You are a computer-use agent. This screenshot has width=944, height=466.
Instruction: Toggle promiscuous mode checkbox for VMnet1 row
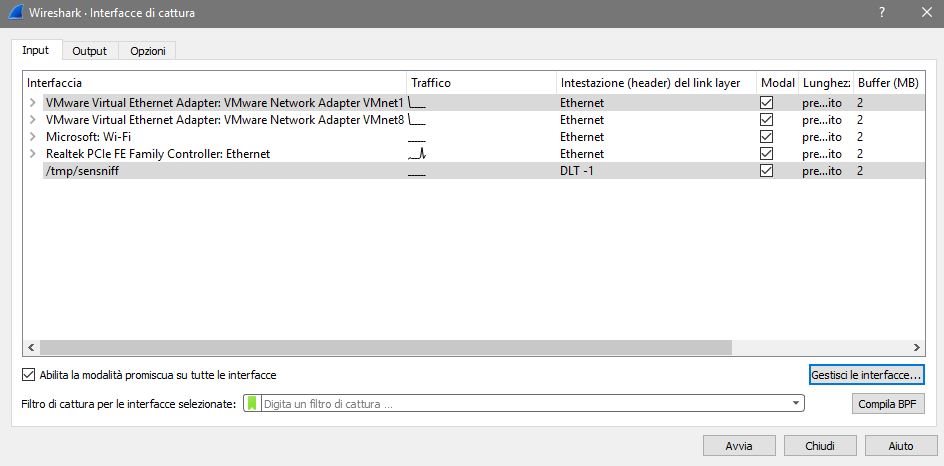coord(767,103)
